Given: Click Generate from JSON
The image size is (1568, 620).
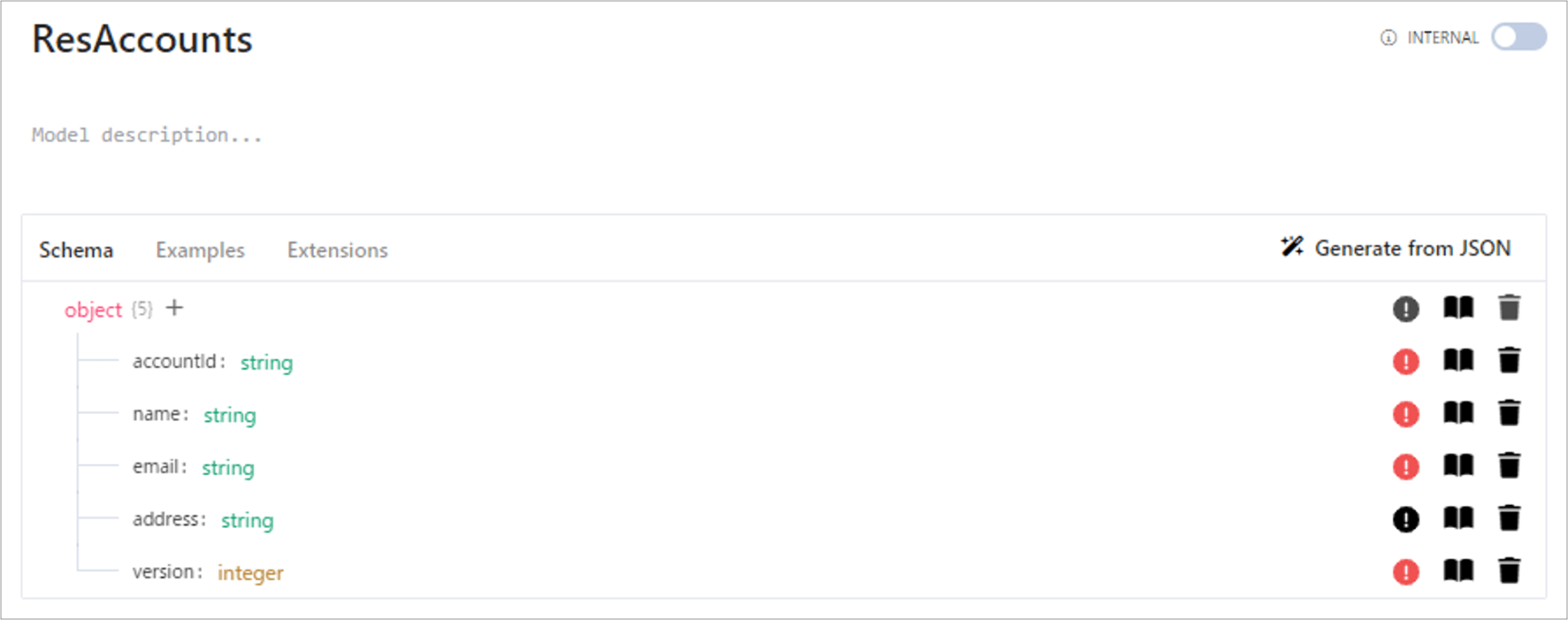Looking at the screenshot, I should (x=1396, y=248).
